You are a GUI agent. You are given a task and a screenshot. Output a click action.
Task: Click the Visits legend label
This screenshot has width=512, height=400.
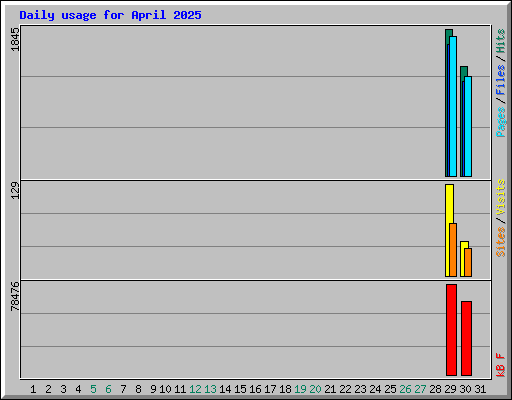(x=501, y=197)
